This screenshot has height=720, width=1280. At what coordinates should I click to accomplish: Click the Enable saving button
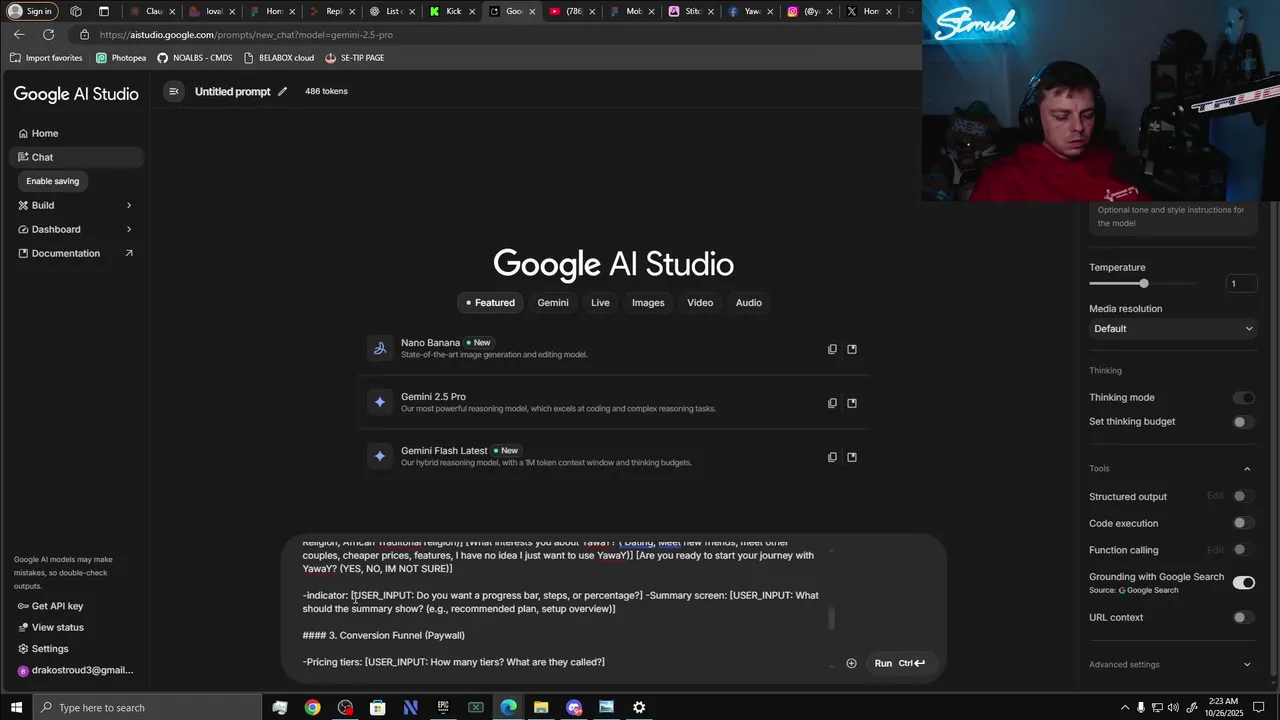53,181
